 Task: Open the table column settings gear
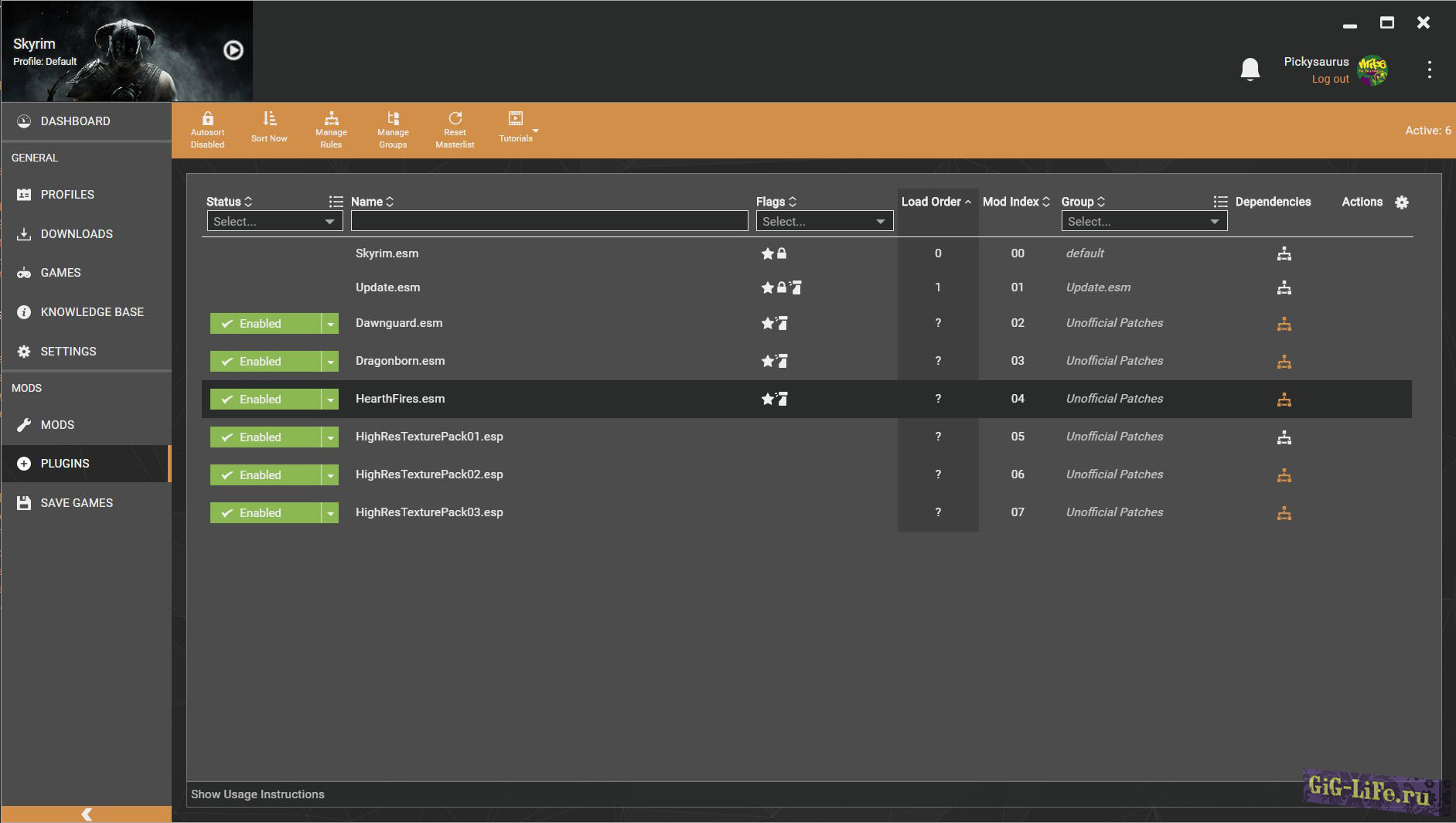pos(1401,202)
